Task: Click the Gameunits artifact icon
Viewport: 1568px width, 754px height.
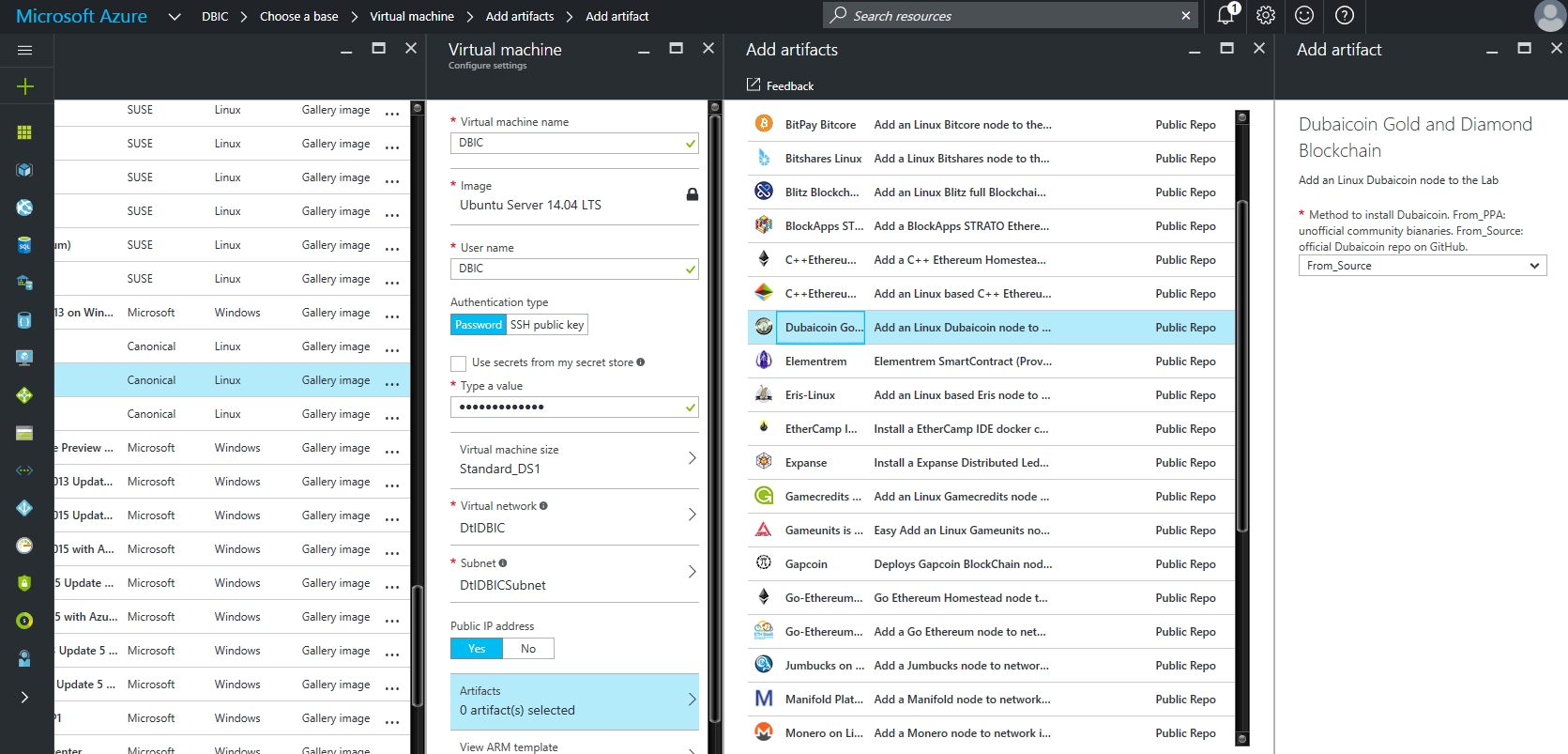Action: click(764, 530)
